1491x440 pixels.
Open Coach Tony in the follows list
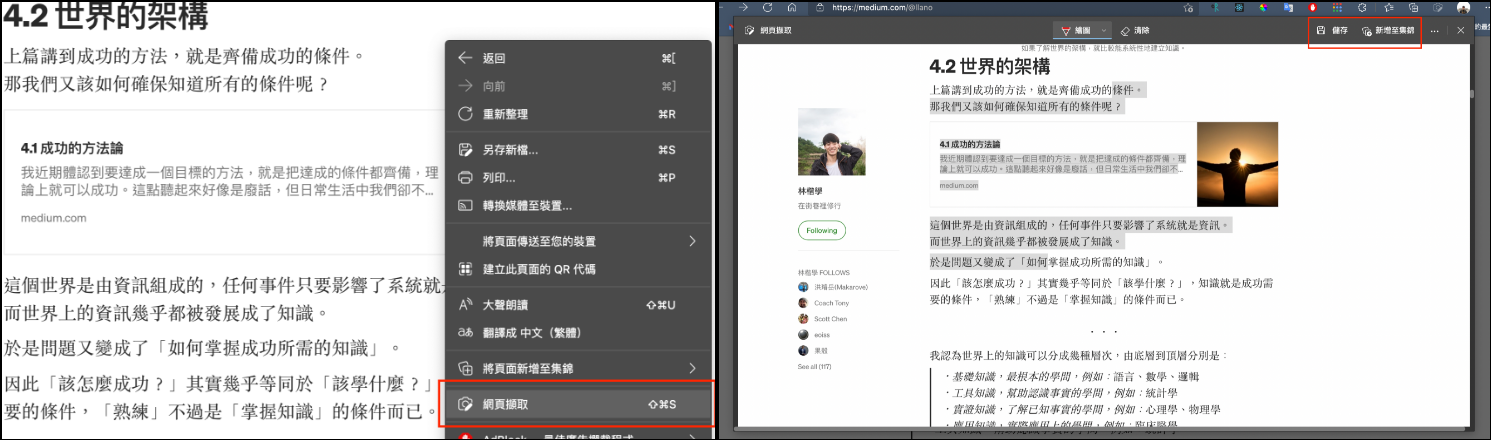[833, 303]
